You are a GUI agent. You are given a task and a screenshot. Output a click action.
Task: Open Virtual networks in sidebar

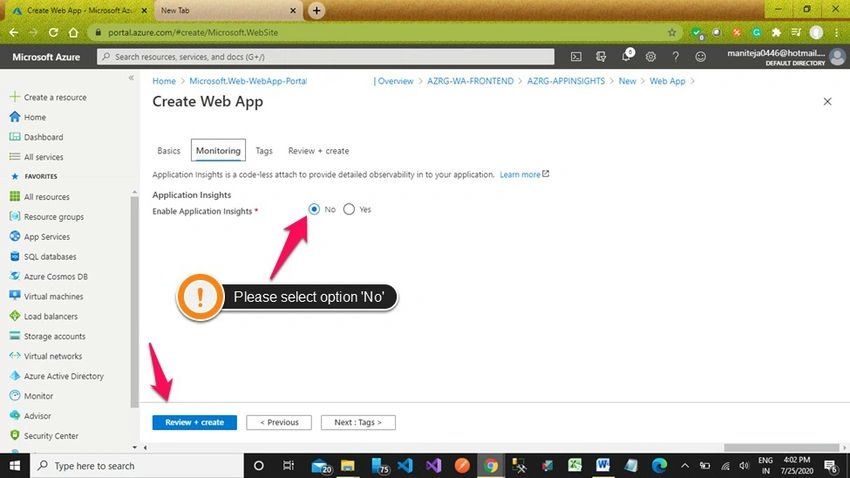coord(53,356)
